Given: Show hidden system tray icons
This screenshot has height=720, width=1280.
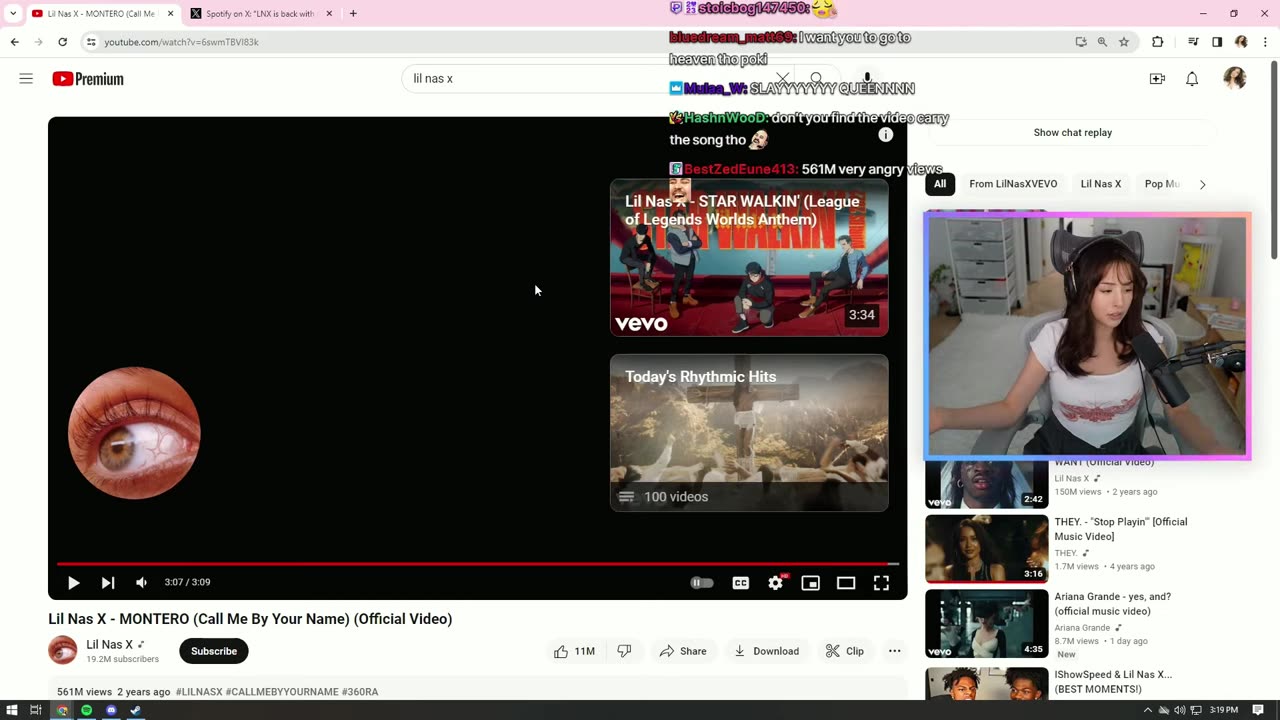Looking at the screenshot, I should click(1147, 710).
